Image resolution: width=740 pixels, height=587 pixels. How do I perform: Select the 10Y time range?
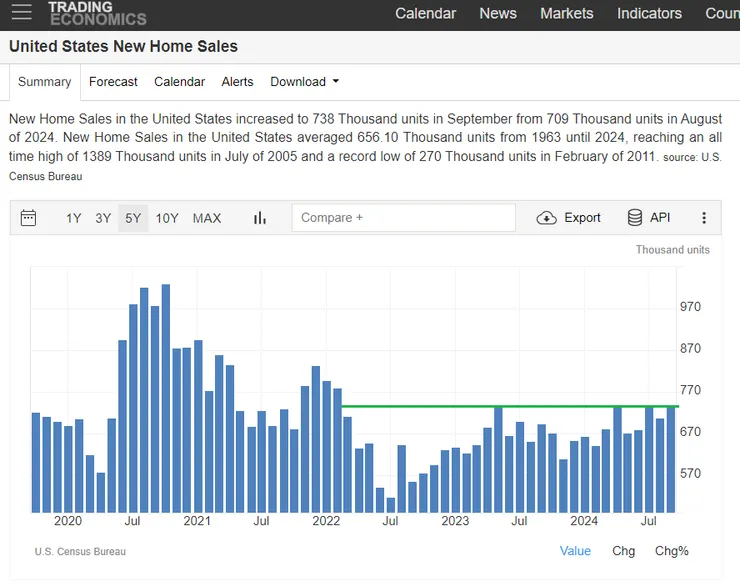167,218
